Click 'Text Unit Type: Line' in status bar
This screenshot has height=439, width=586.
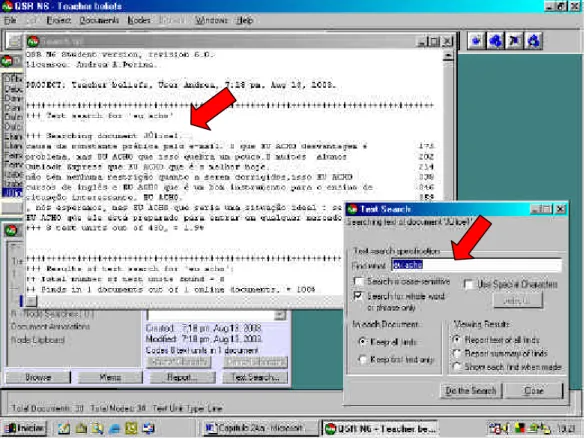pos(188,408)
